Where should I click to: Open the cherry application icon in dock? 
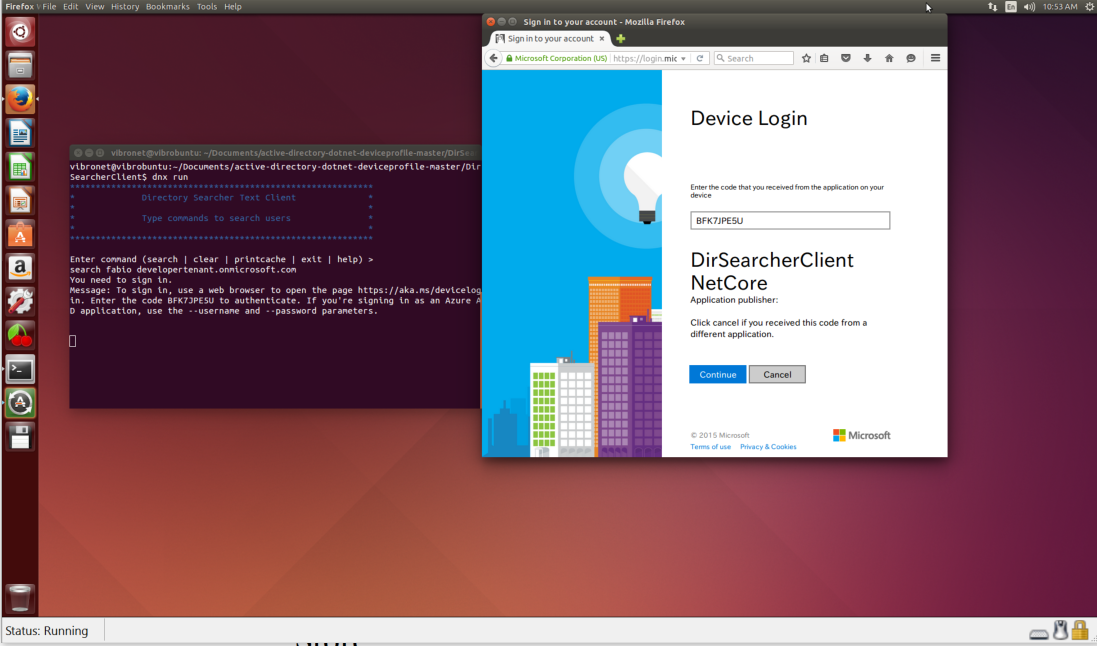point(20,335)
